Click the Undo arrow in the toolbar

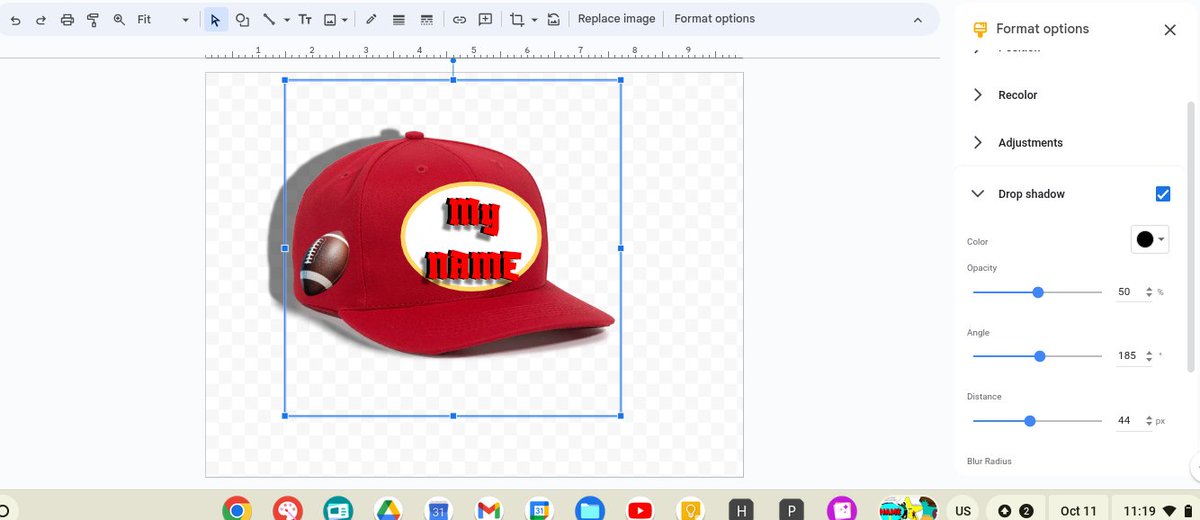click(15, 19)
